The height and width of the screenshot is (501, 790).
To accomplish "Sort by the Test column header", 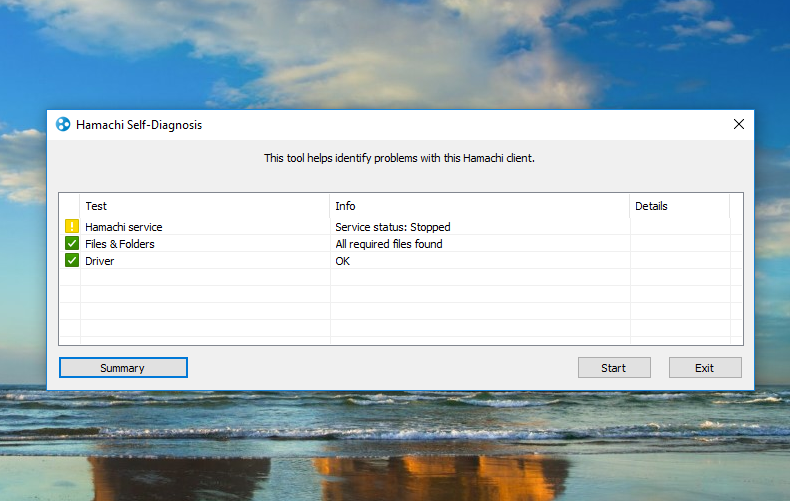I will click(205, 206).
